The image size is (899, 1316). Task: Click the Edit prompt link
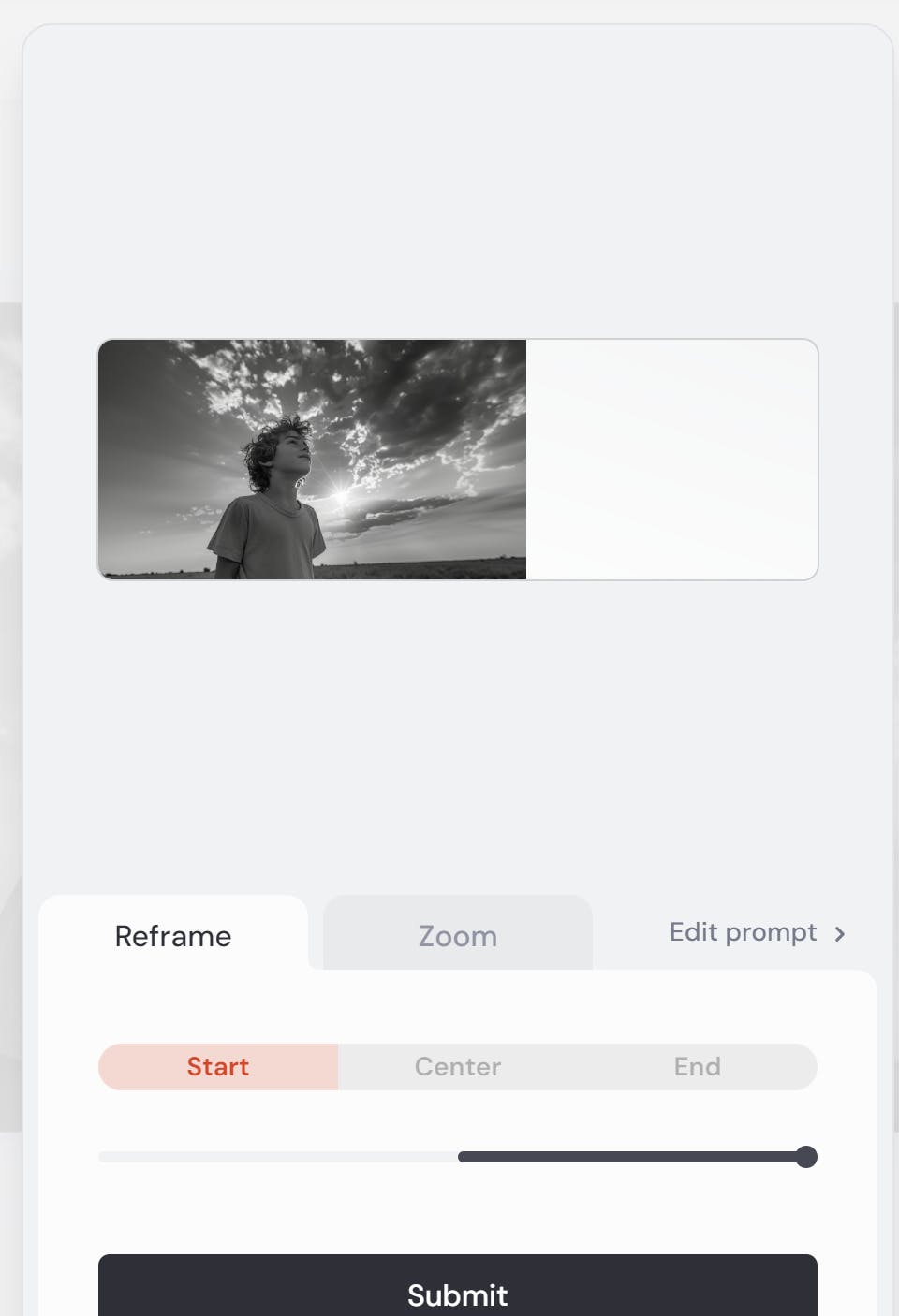742,932
